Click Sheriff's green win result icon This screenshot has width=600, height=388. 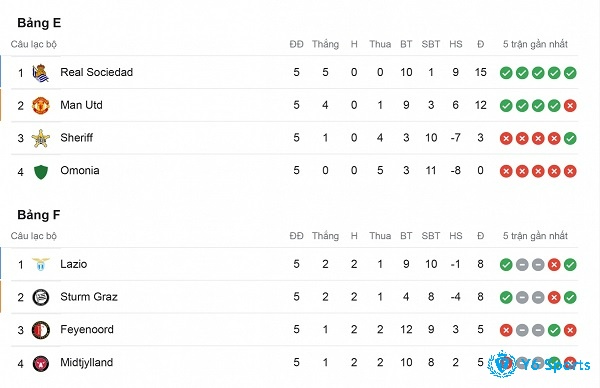pos(570,139)
